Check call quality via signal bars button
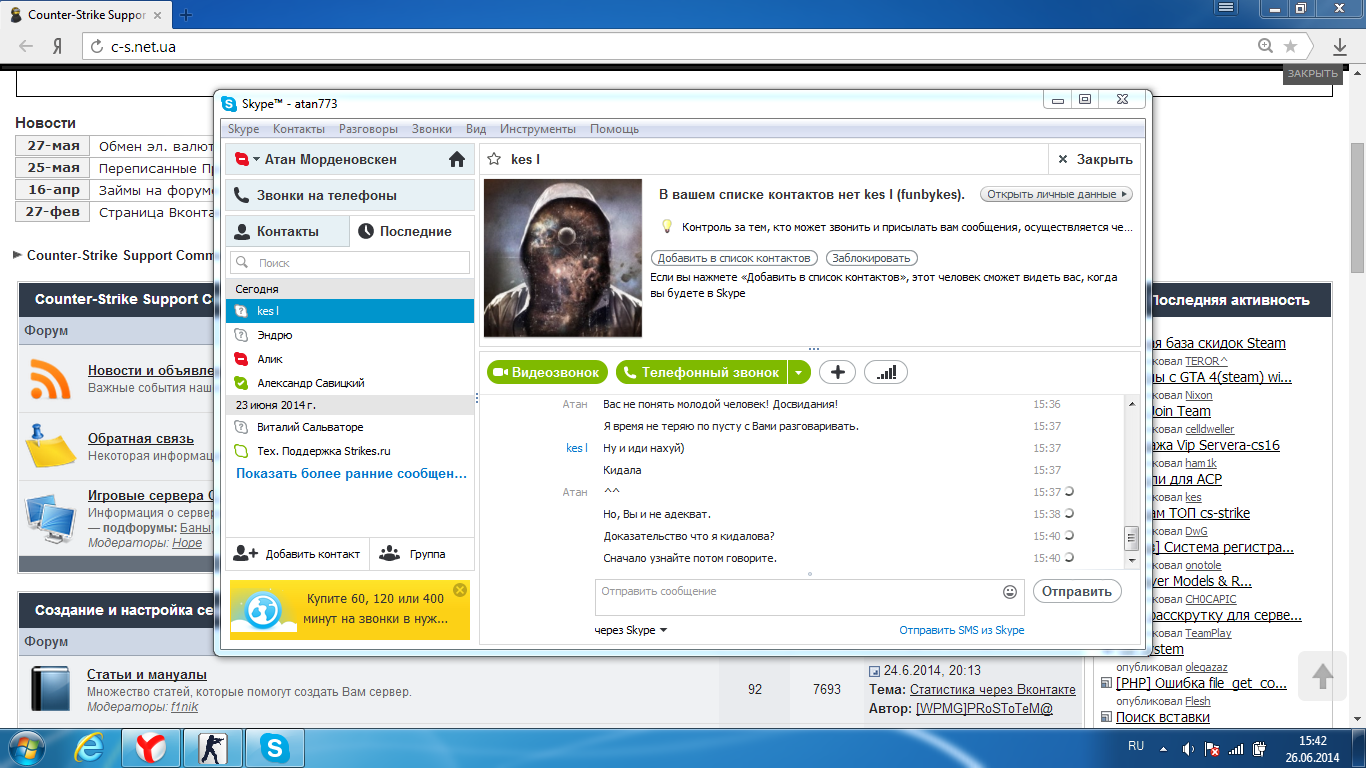 tap(886, 372)
